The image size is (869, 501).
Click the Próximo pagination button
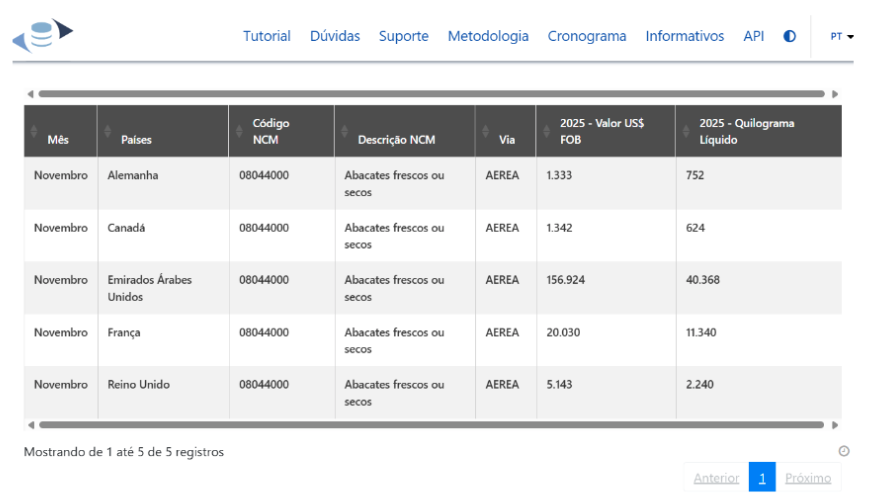coord(808,478)
